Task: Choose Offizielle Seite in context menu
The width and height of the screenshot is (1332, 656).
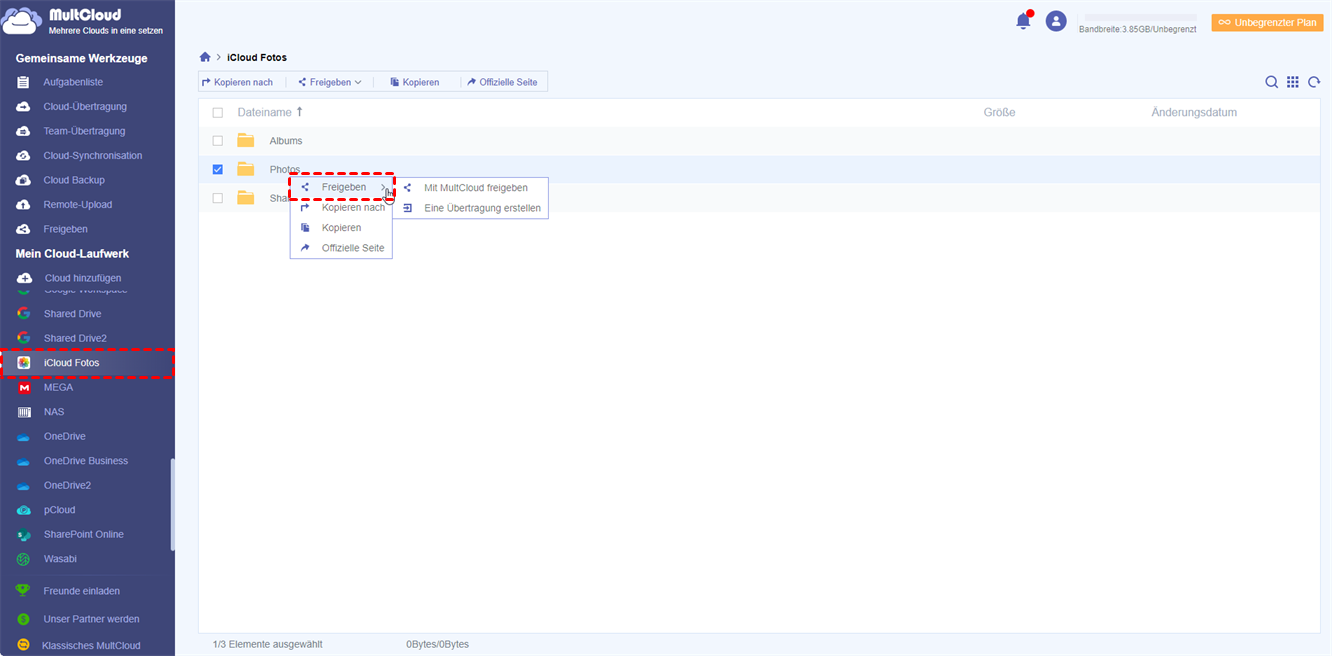Action: point(342,248)
